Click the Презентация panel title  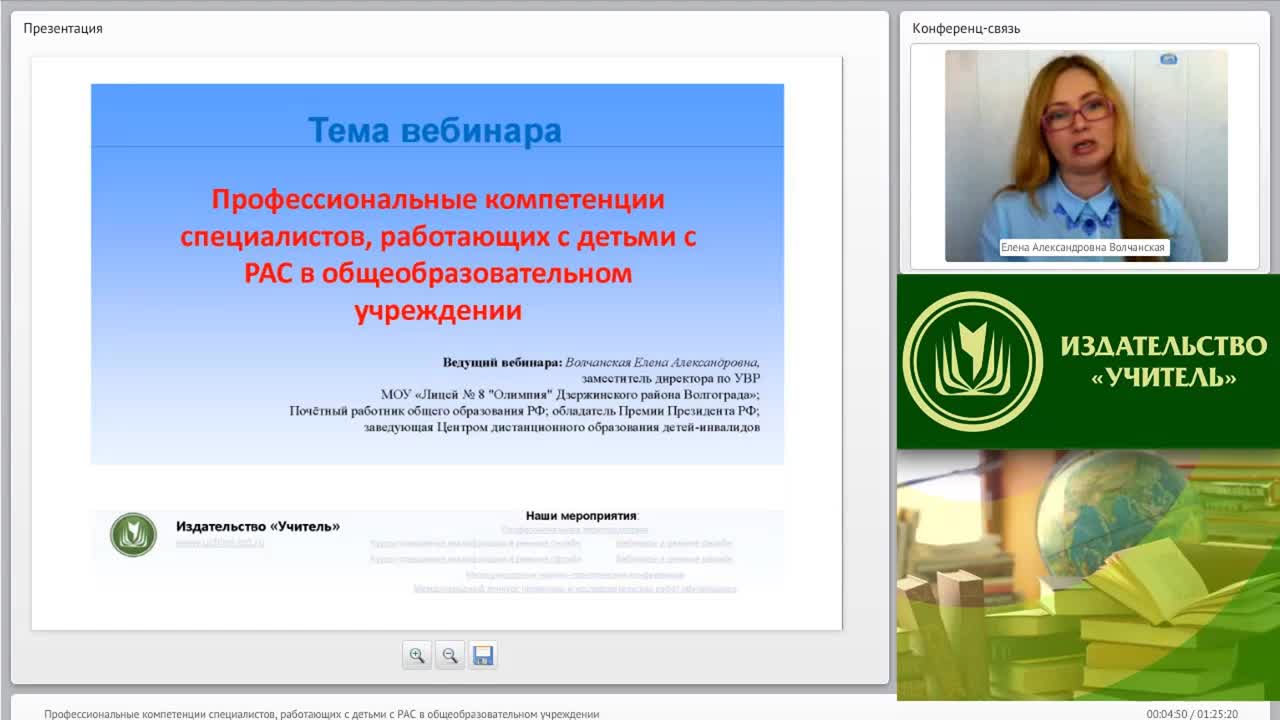pos(63,28)
